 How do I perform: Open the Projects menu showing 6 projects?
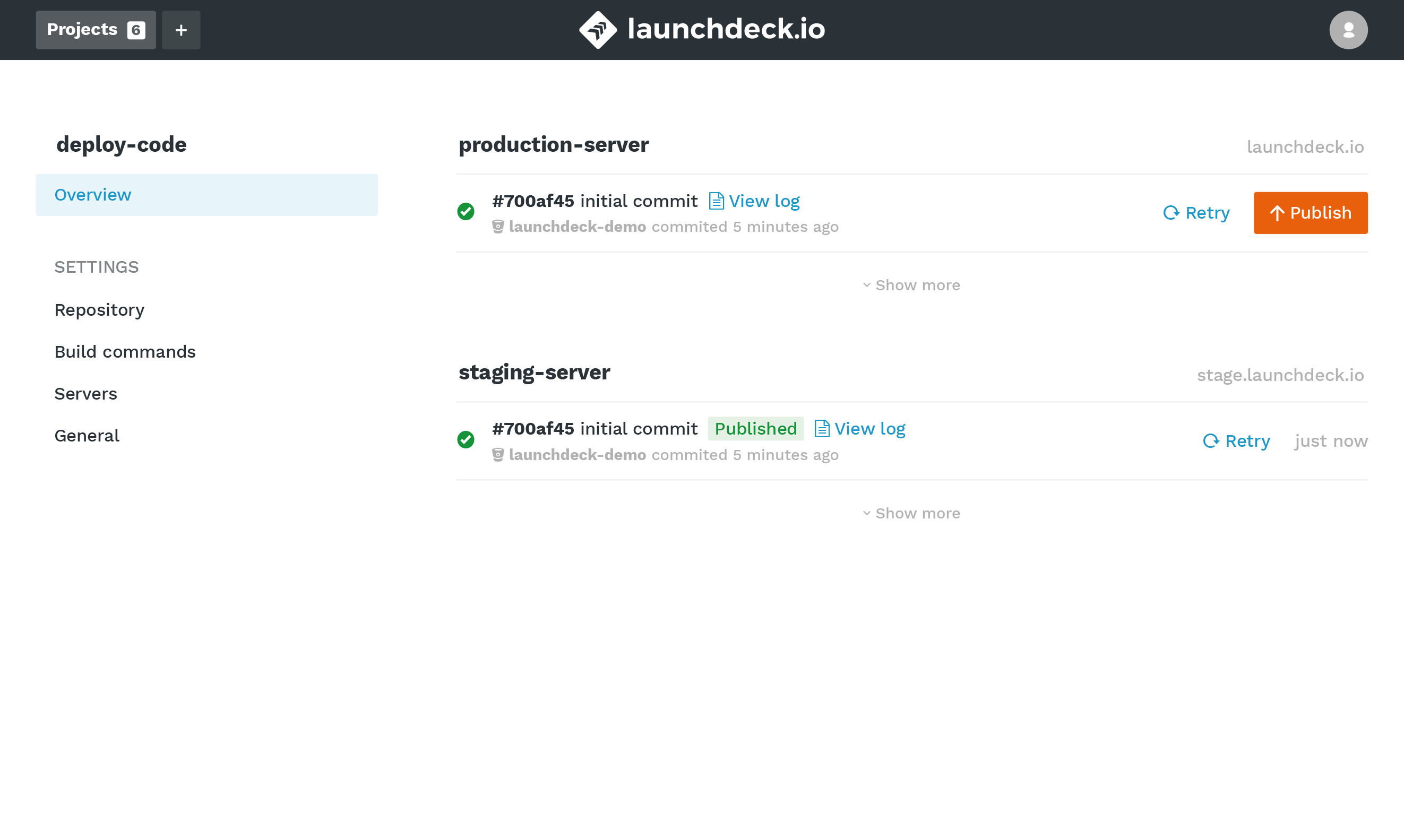[x=95, y=29]
